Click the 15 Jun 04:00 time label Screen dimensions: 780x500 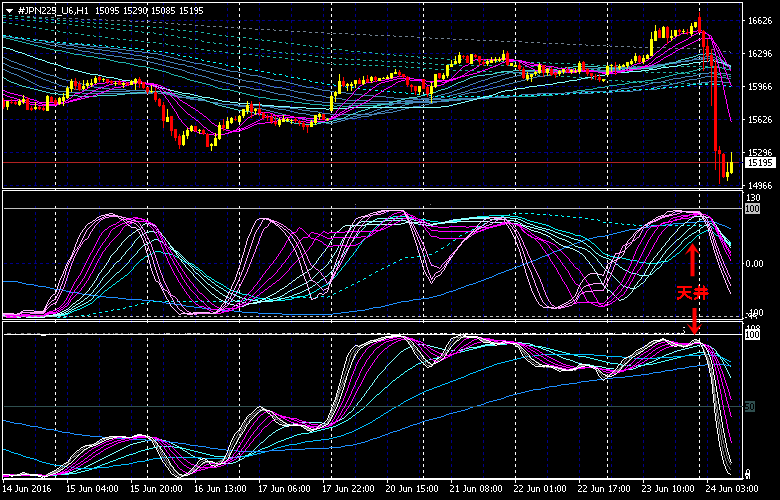[x=93, y=488]
